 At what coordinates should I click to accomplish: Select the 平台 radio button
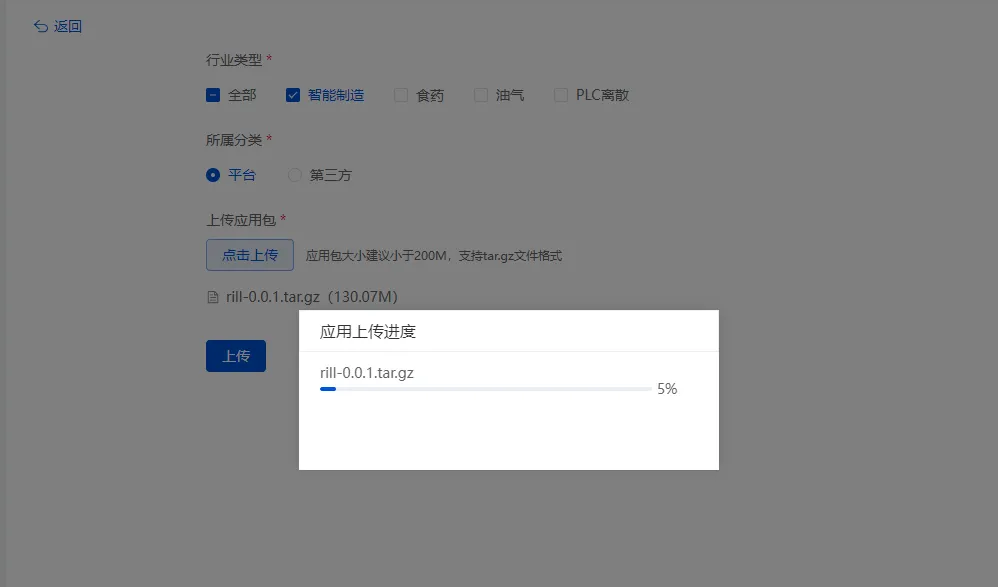click(212, 173)
